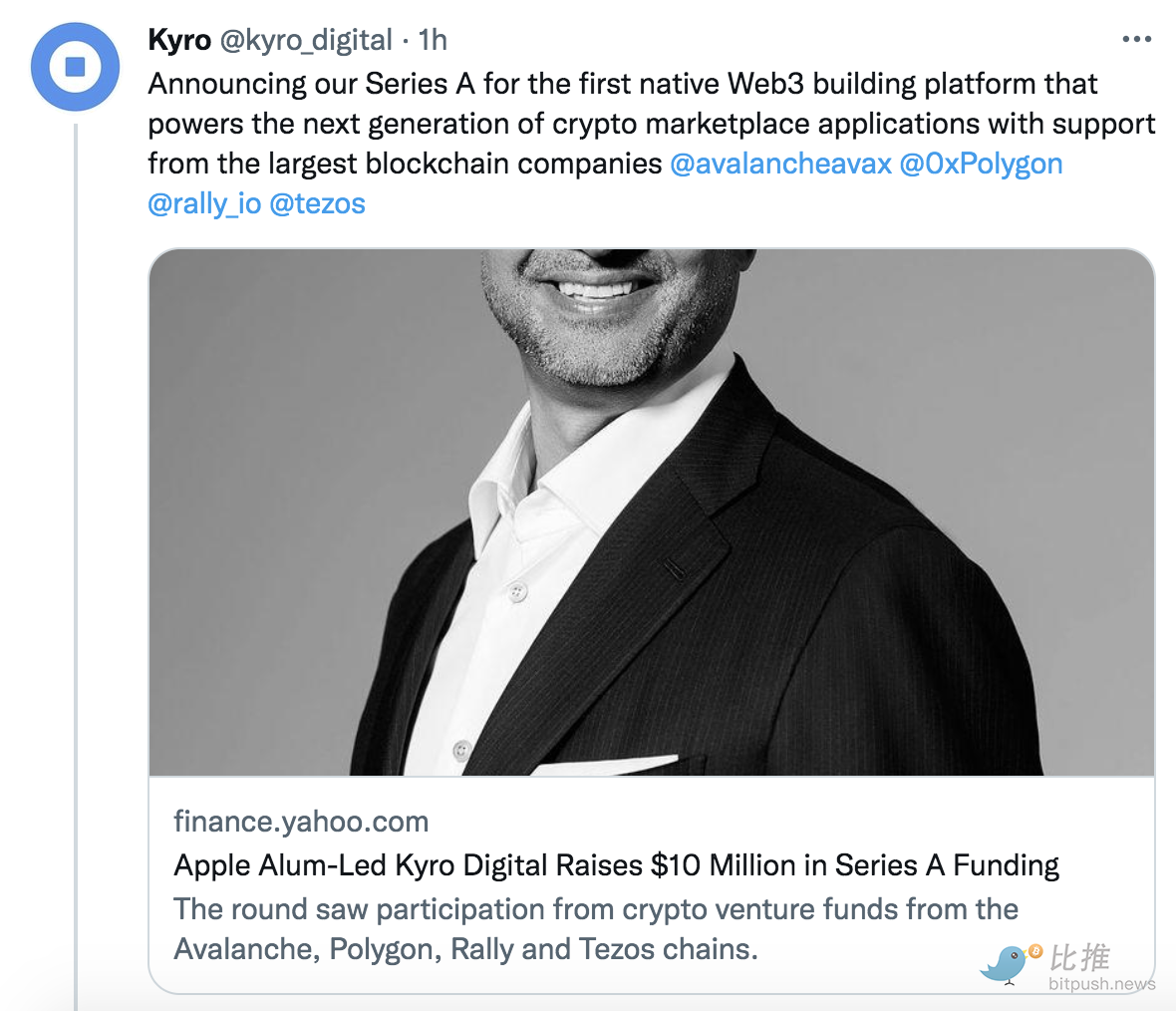Screen dimensions: 1176x1011
Task: Open the Kyro display name profile
Action: 179,40
